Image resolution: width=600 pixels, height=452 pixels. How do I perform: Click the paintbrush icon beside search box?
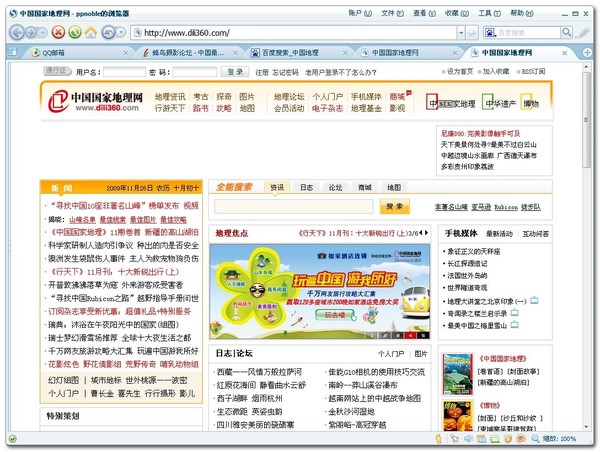click(x=583, y=33)
